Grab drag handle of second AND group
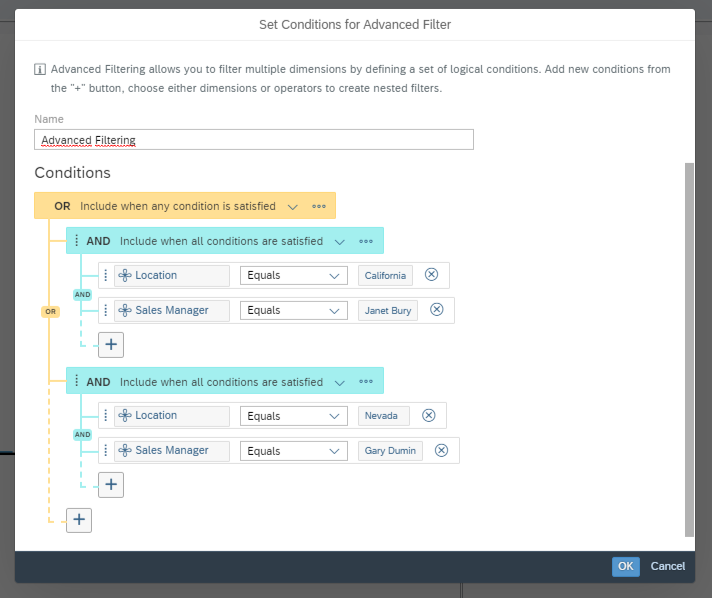The width and height of the screenshot is (712, 598). click(x=76, y=381)
